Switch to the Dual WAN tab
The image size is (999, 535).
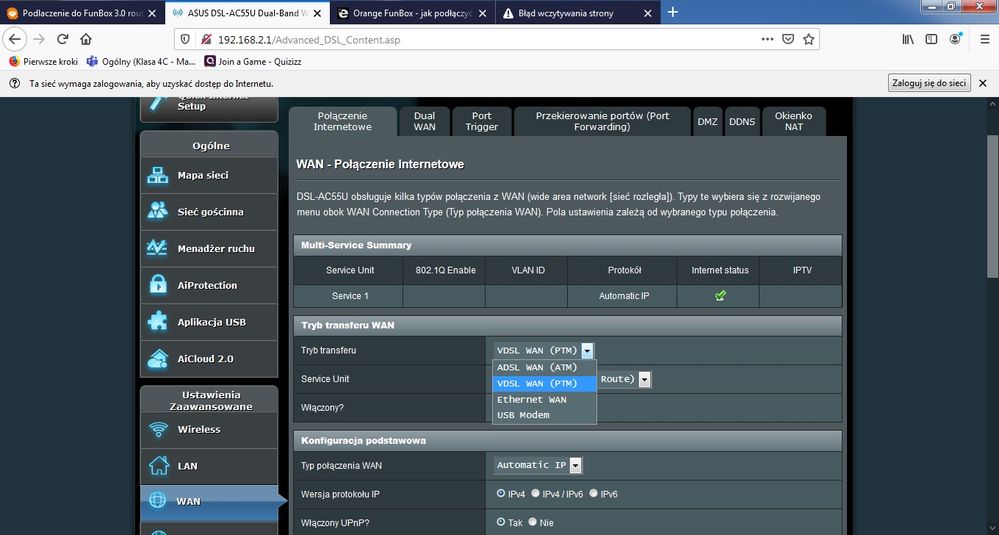click(x=424, y=121)
